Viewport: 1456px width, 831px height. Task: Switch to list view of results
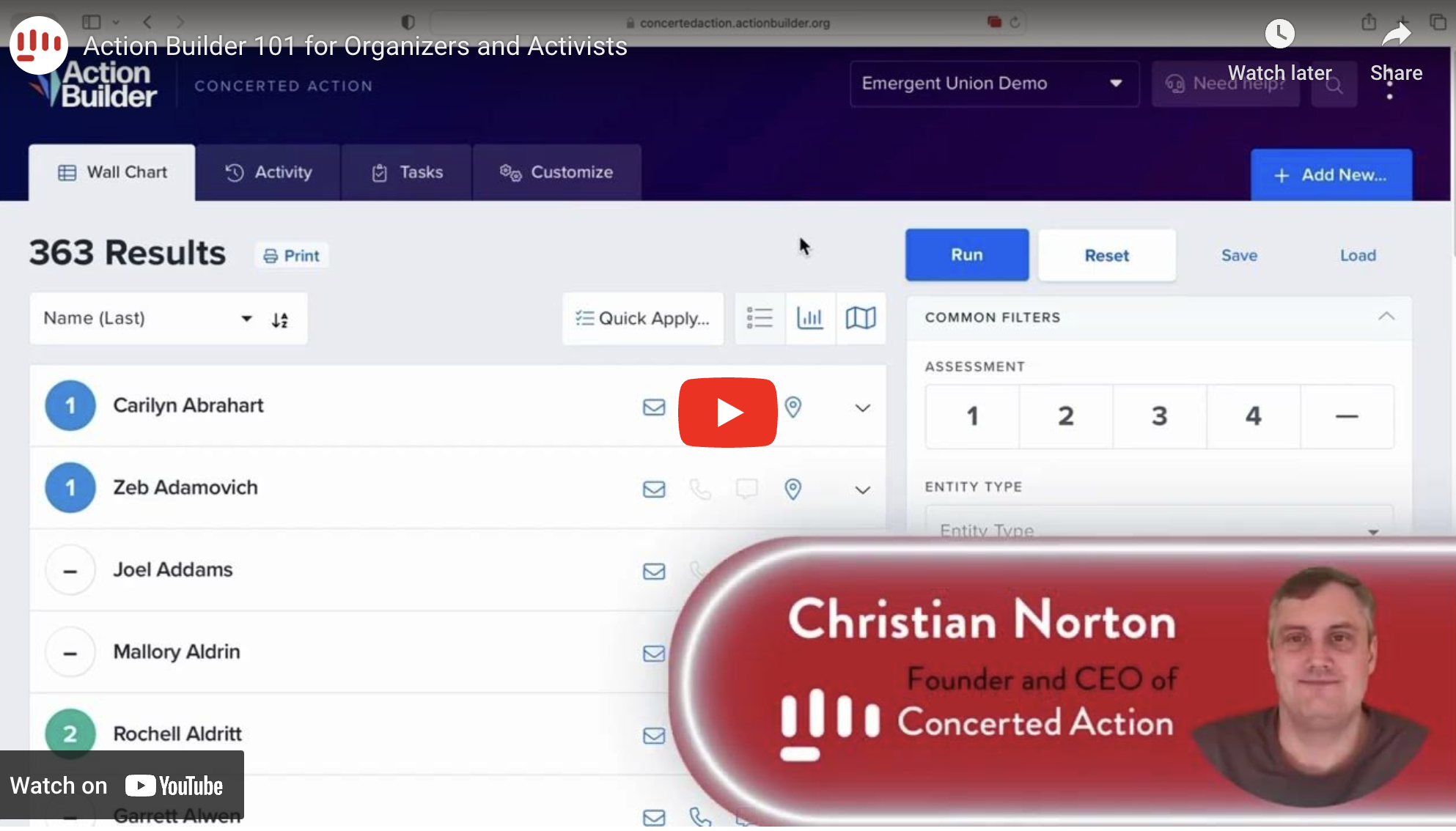point(760,318)
